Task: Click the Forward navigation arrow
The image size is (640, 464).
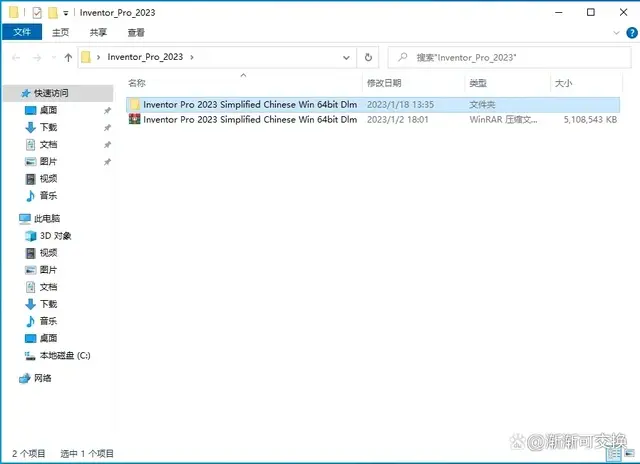Action: [37, 58]
